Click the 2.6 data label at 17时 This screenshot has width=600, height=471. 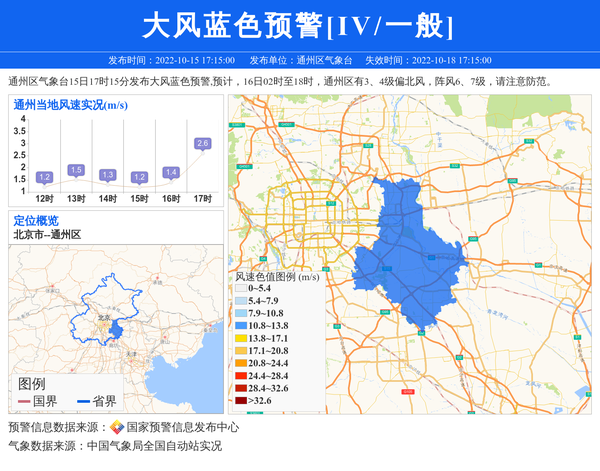[x=203, y=144]
